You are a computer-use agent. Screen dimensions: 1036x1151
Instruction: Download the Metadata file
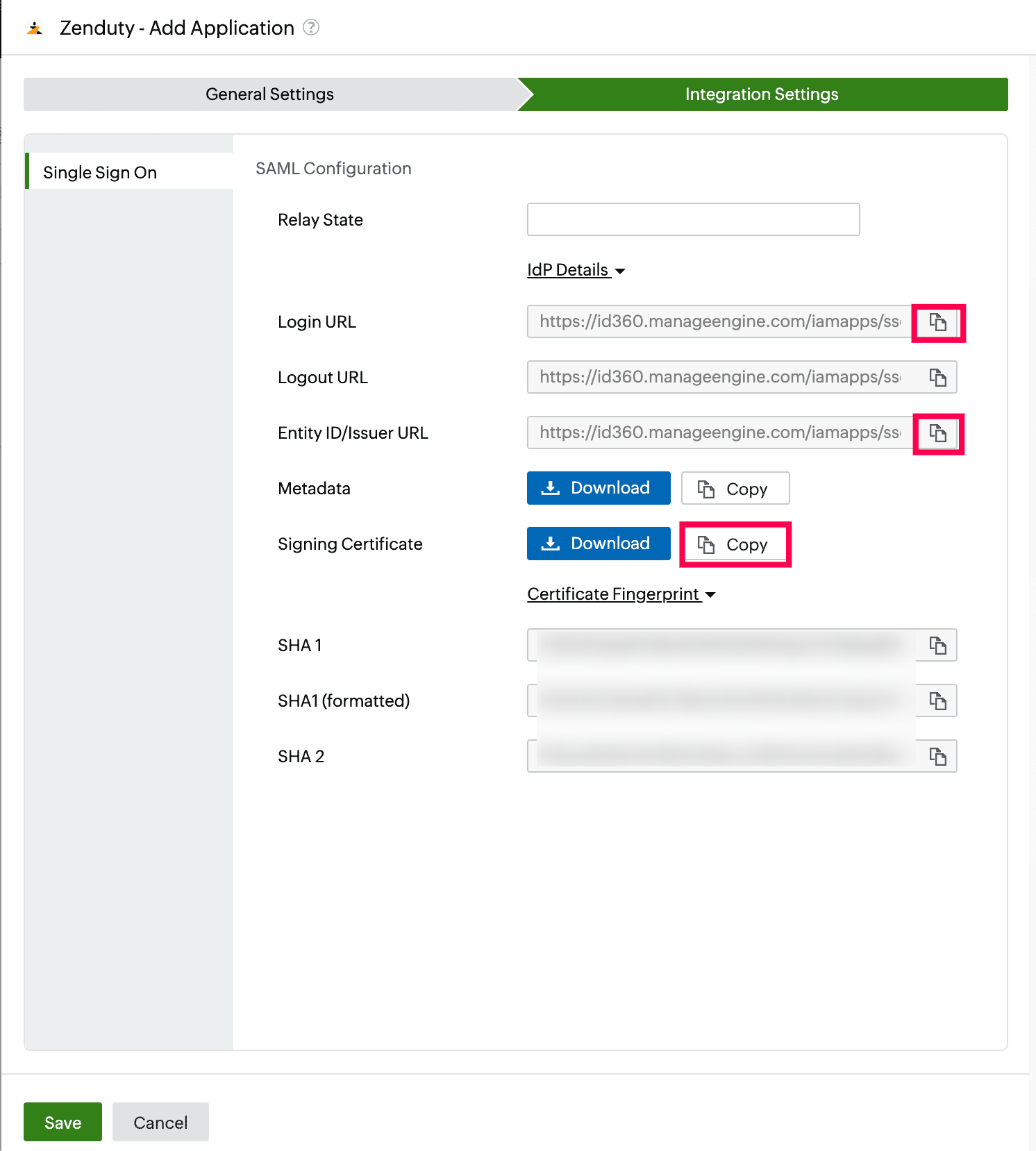click(599, 488)
